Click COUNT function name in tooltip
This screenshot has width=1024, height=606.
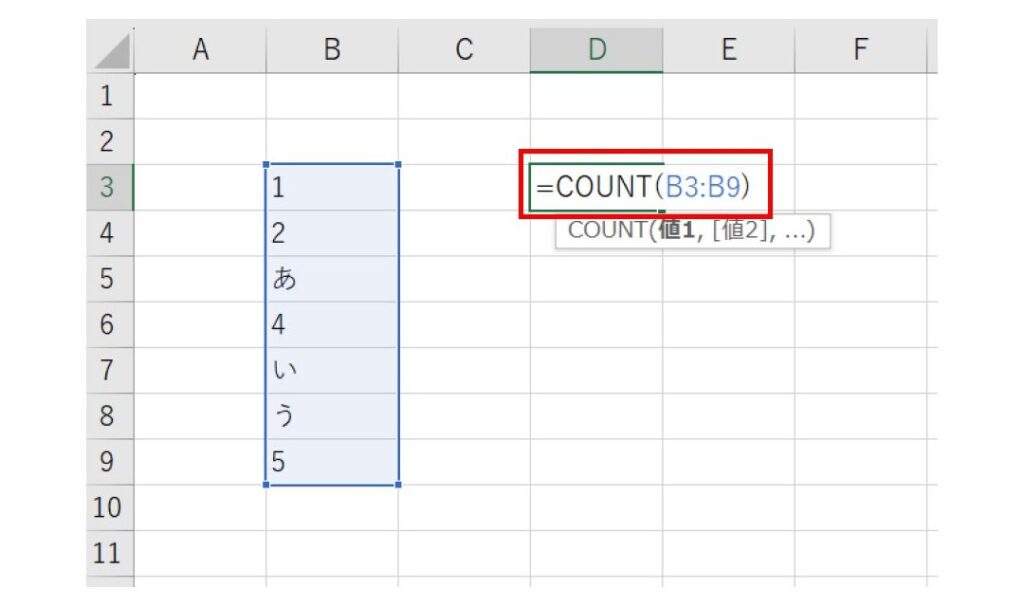pyautogui.click(x=606, y=231)
